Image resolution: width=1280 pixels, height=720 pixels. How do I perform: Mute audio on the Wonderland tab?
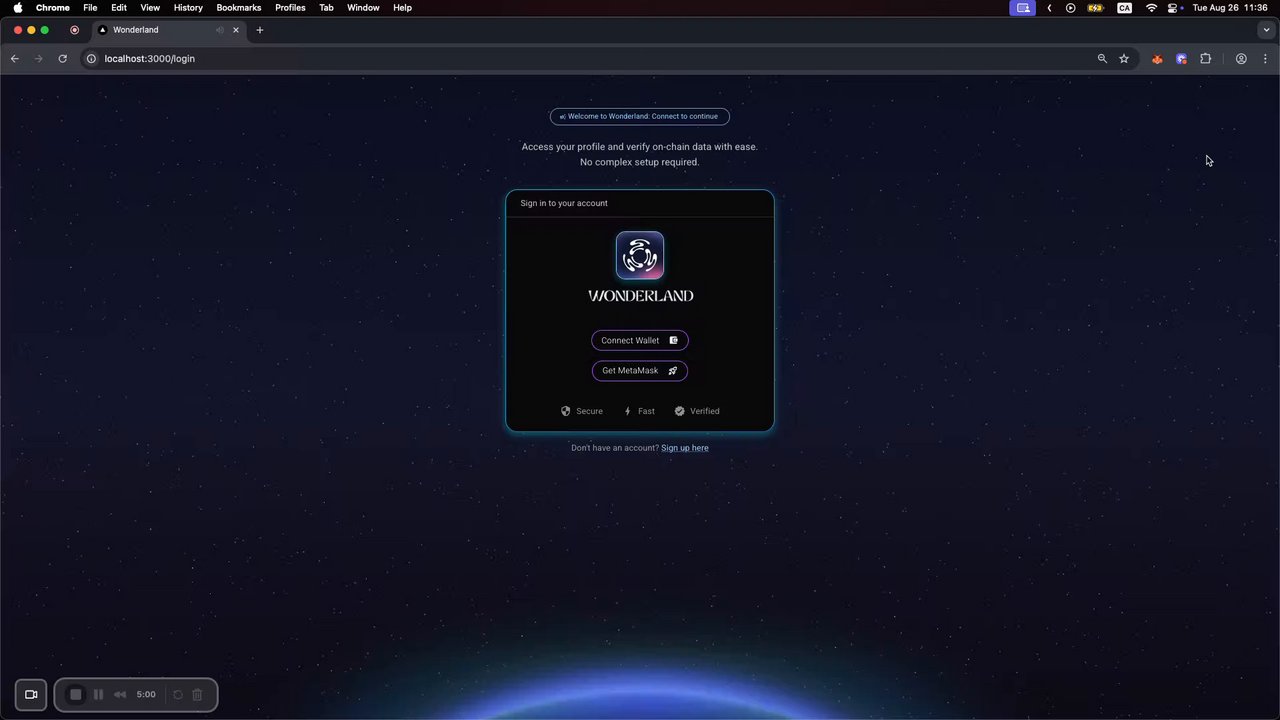220,30
